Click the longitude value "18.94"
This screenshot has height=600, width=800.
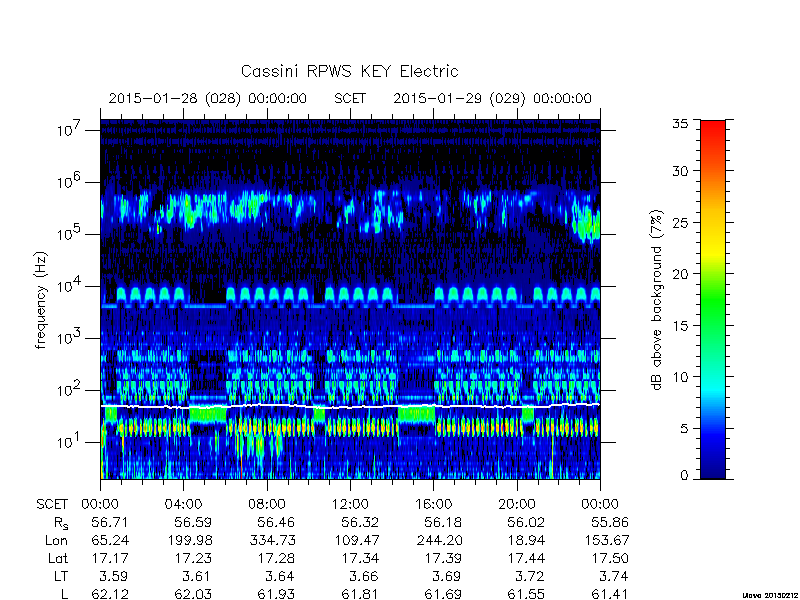(527, 540)
